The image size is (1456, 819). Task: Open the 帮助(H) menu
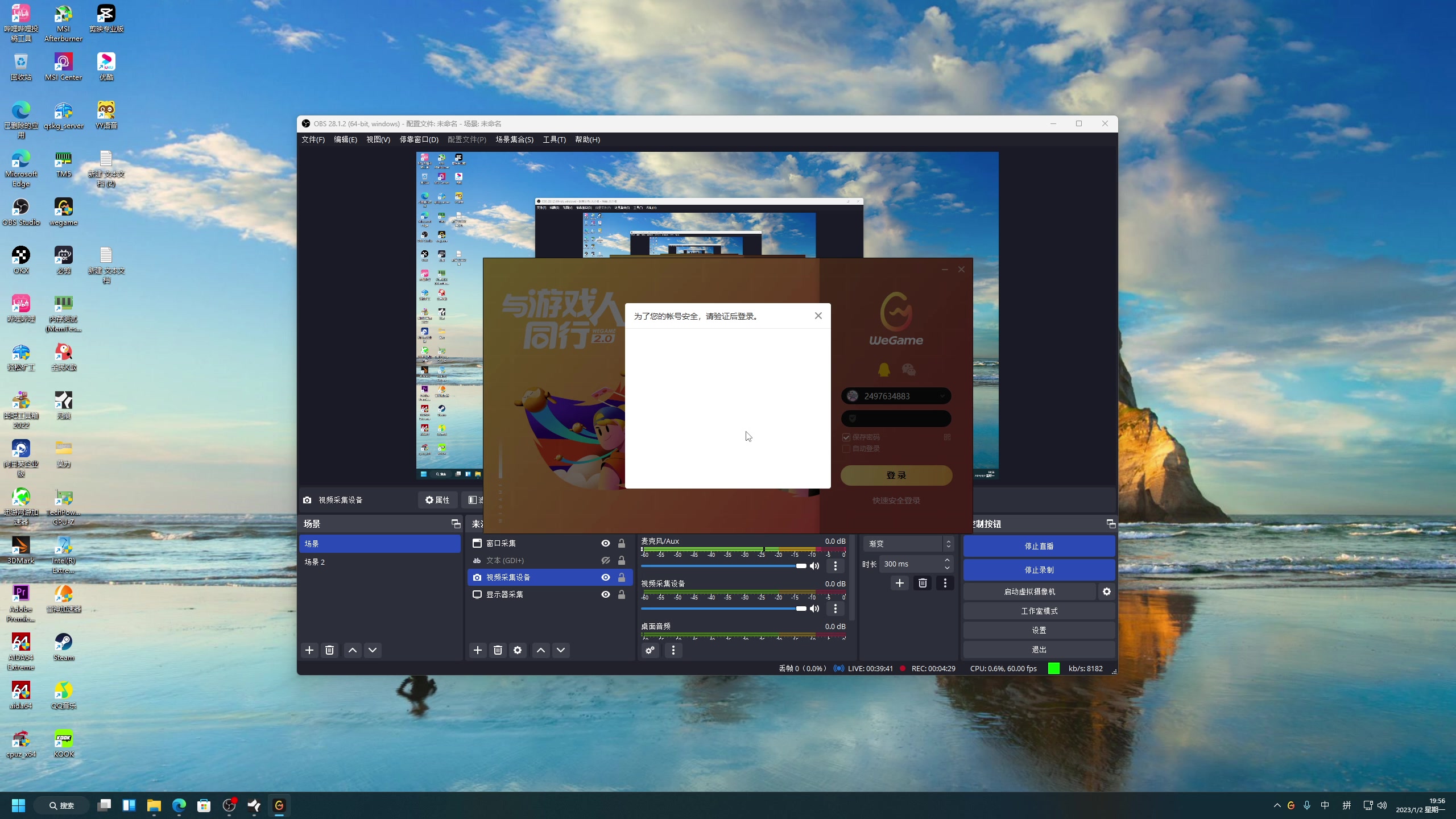(588, 139)
